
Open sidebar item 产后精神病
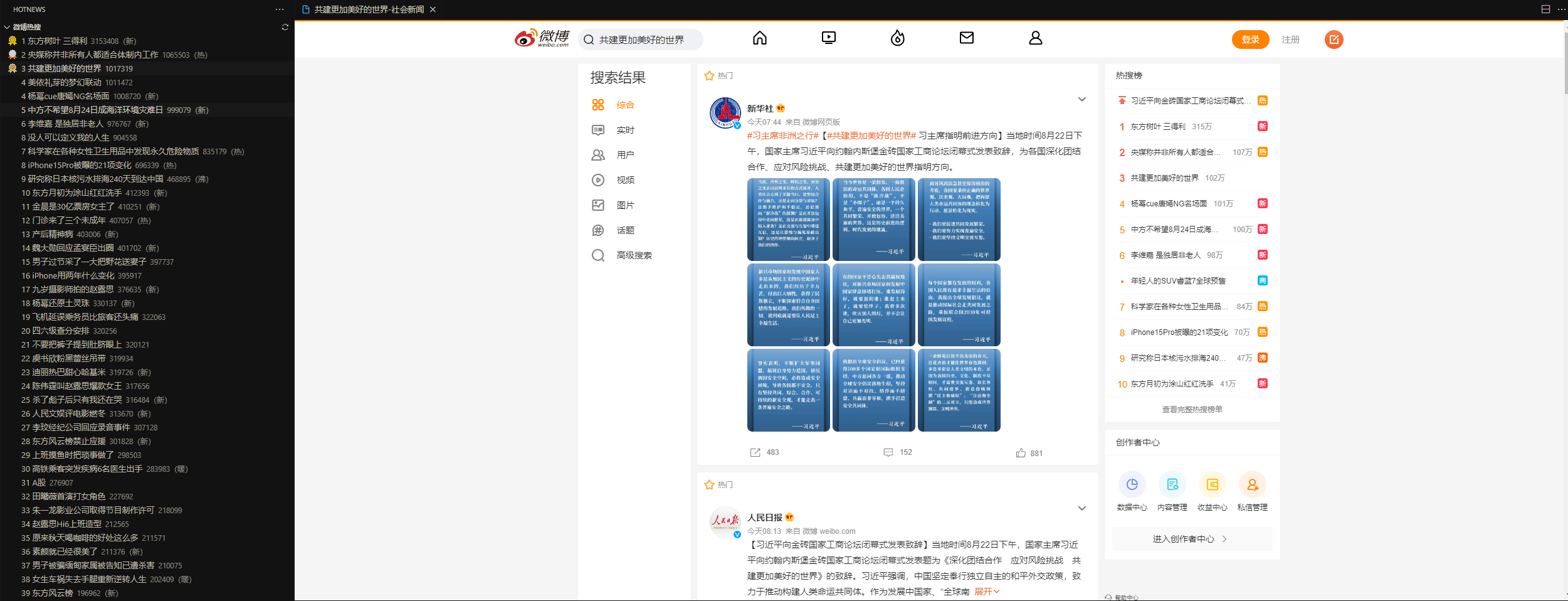click(147, 234)
